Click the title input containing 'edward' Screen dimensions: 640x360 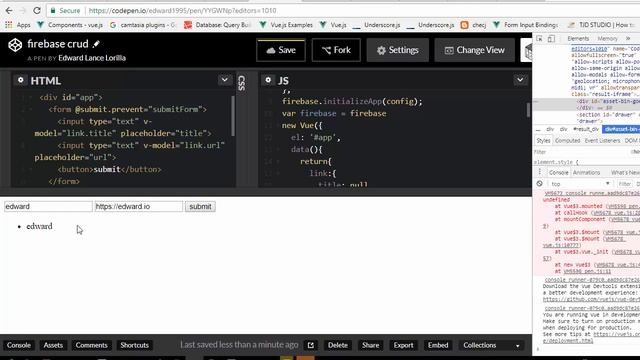click(x=48, y=207)
